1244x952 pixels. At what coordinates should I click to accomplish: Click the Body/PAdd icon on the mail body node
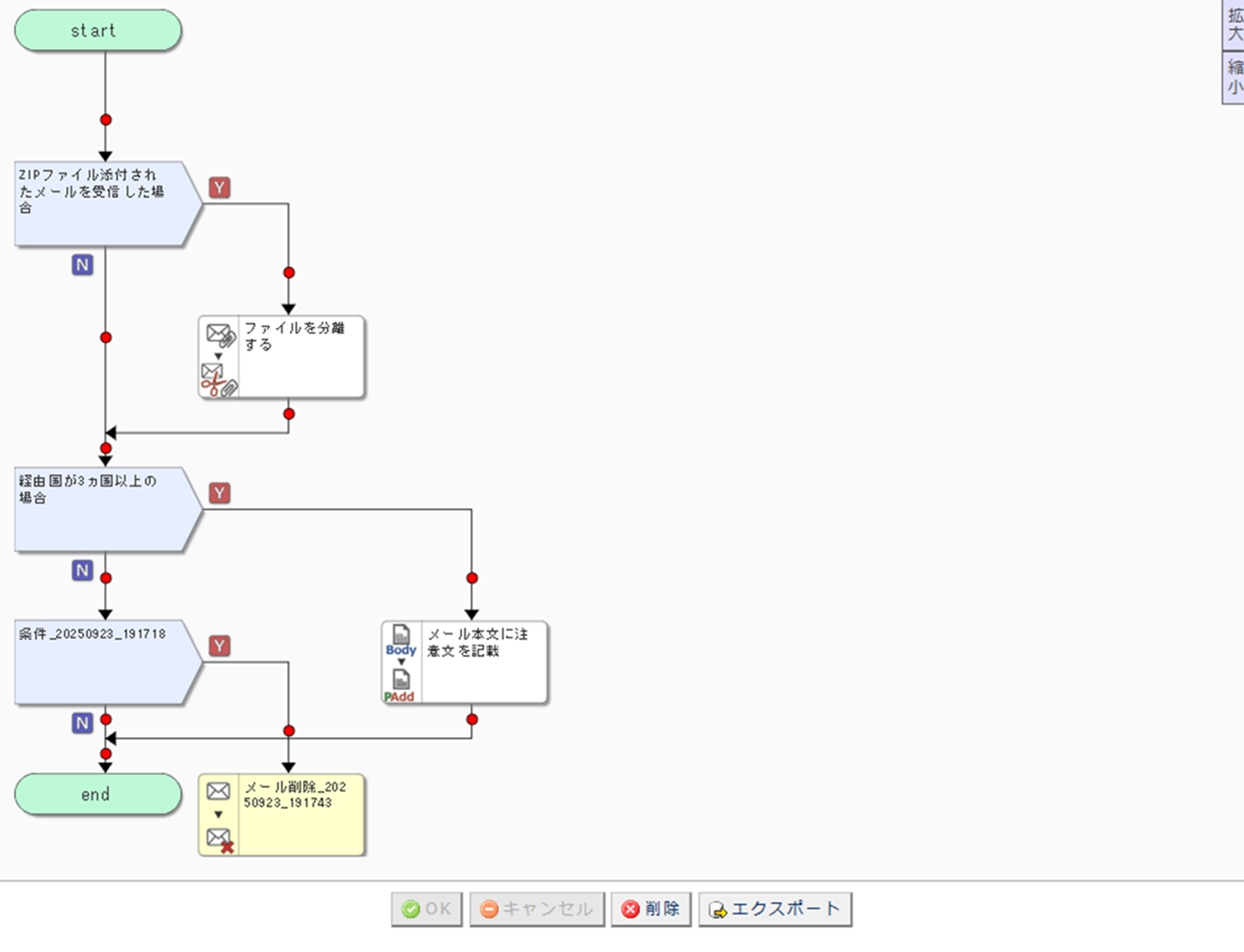pos(401,664)
